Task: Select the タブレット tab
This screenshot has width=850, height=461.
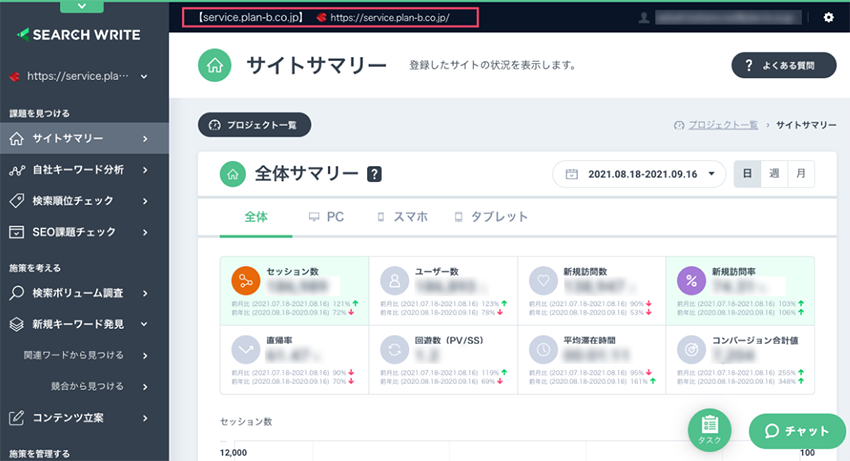Action: 491,217
